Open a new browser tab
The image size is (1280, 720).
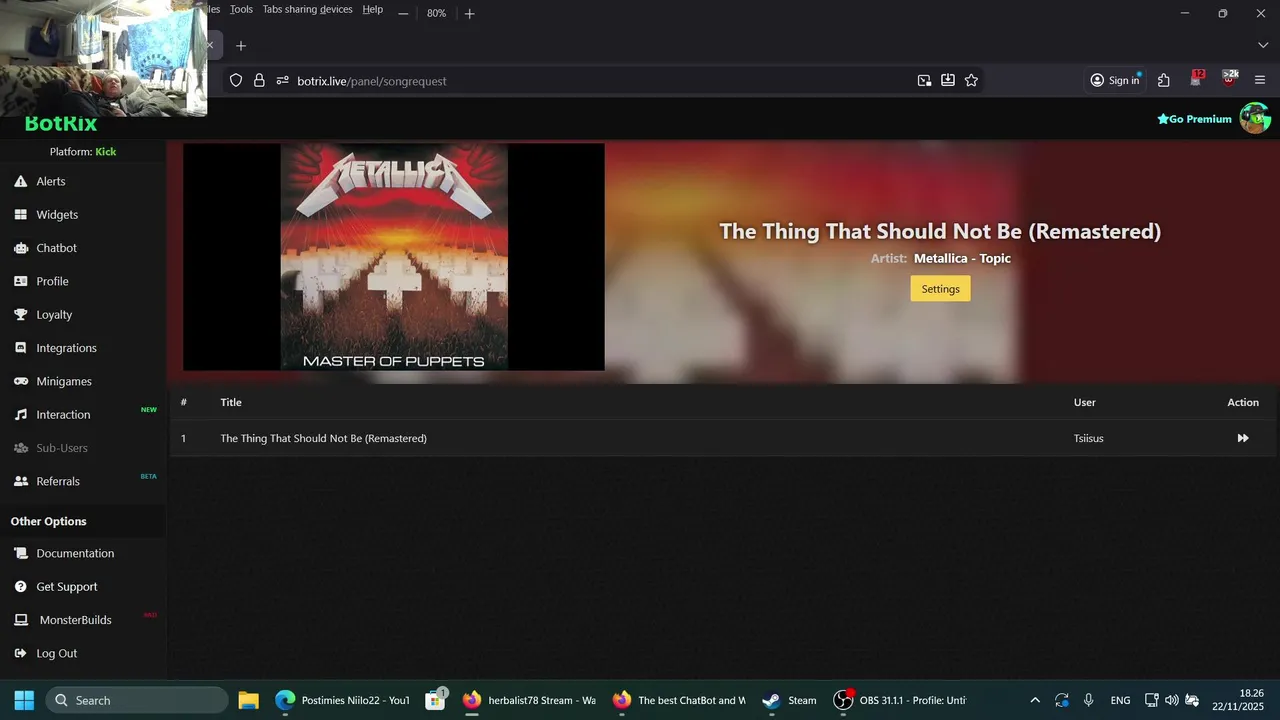coord(240,45)
